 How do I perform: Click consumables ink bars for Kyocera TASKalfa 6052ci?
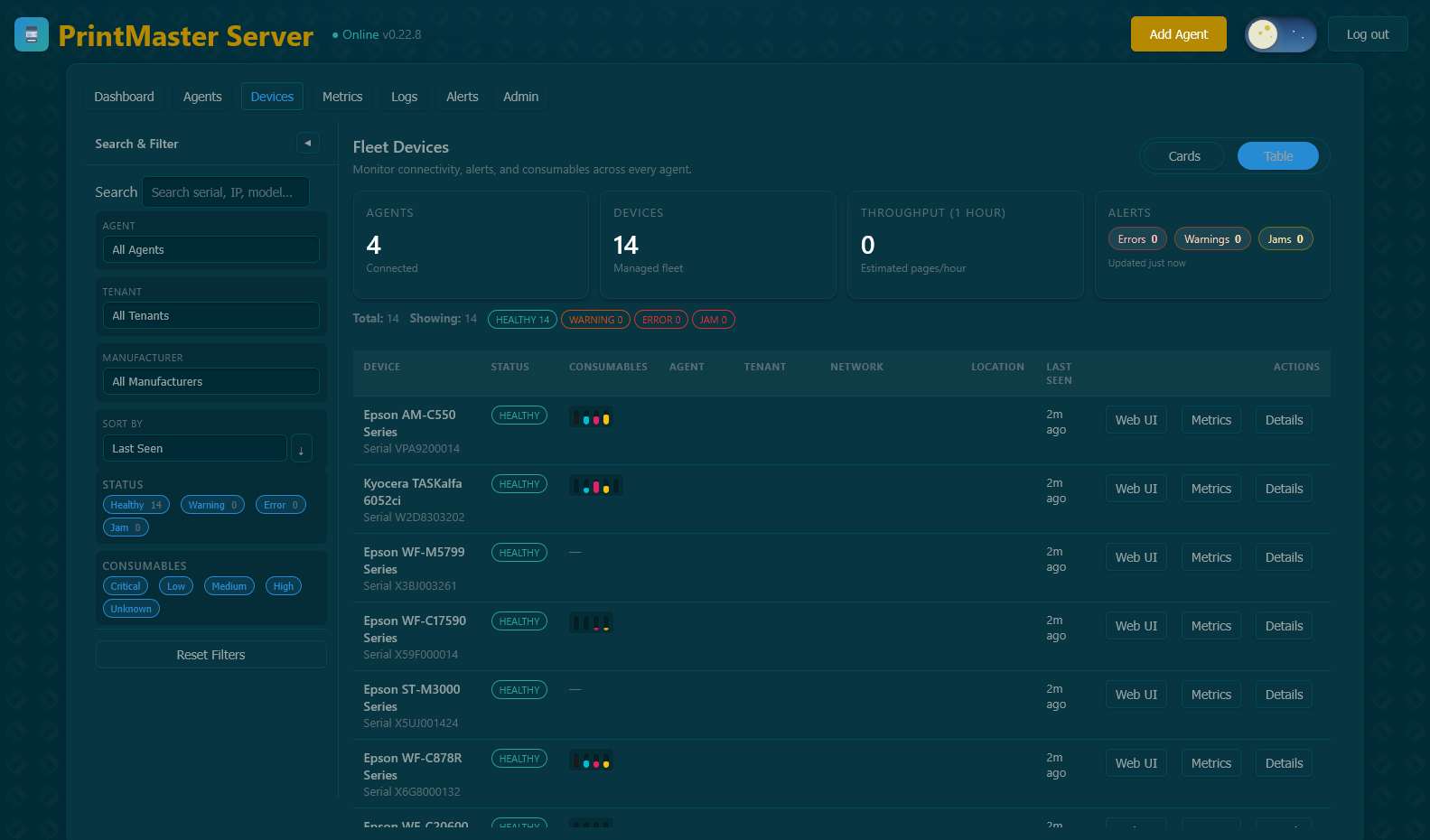tap(595, 486)
